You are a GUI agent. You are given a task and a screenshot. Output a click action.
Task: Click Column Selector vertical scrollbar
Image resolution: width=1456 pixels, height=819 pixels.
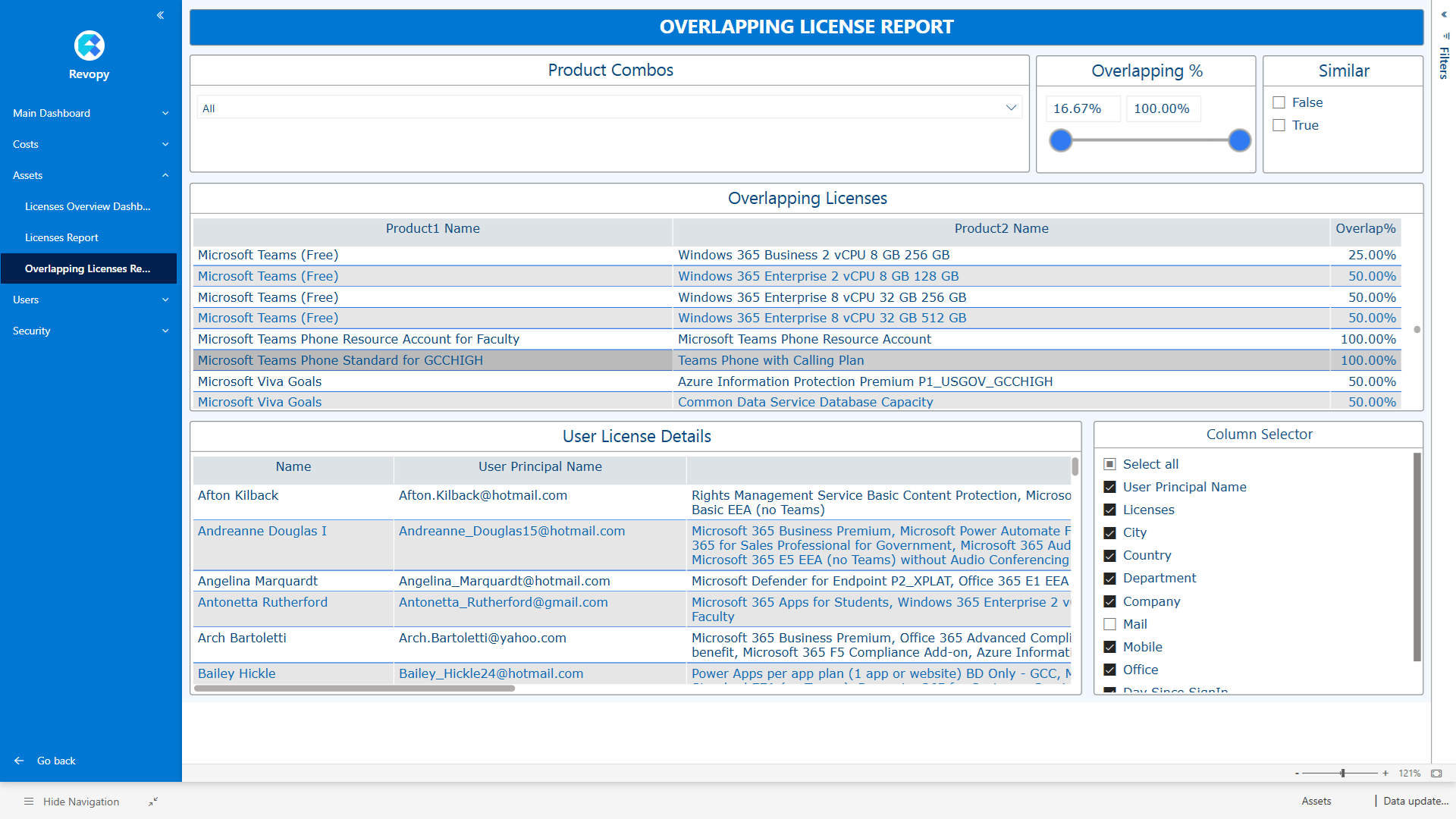pos(1417,557)
